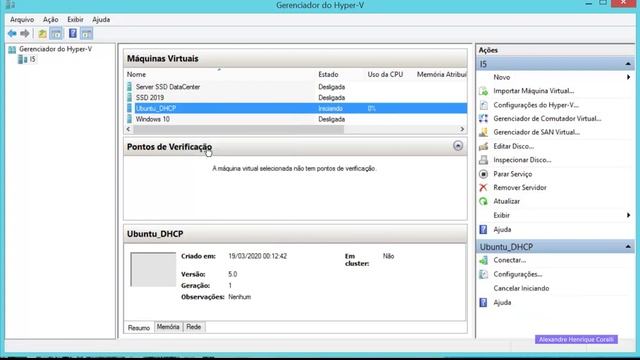Open the Ajuda menu in the menu bar

(101, 20)
